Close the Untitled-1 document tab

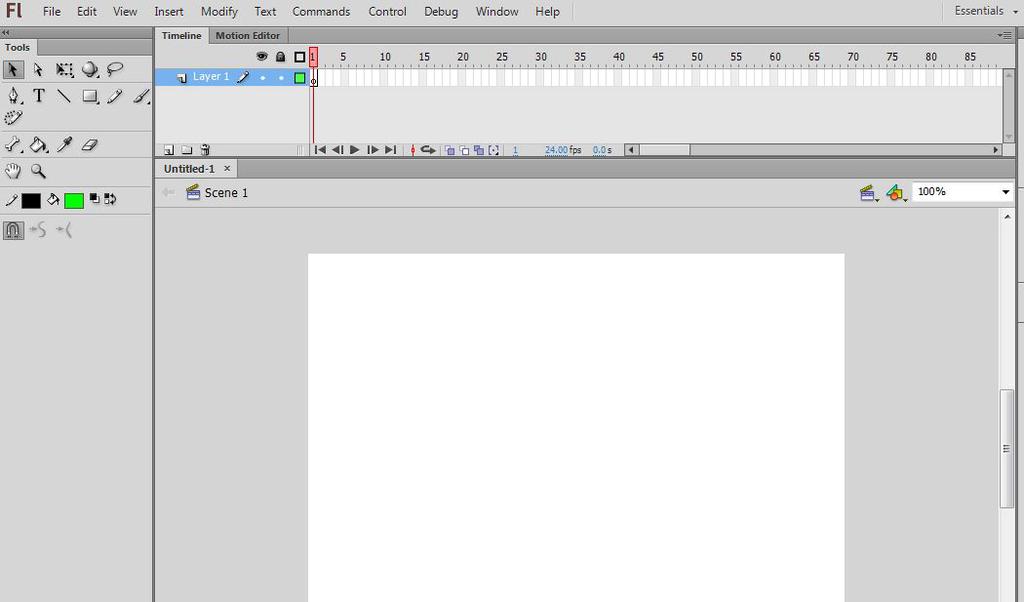point(227,168)
